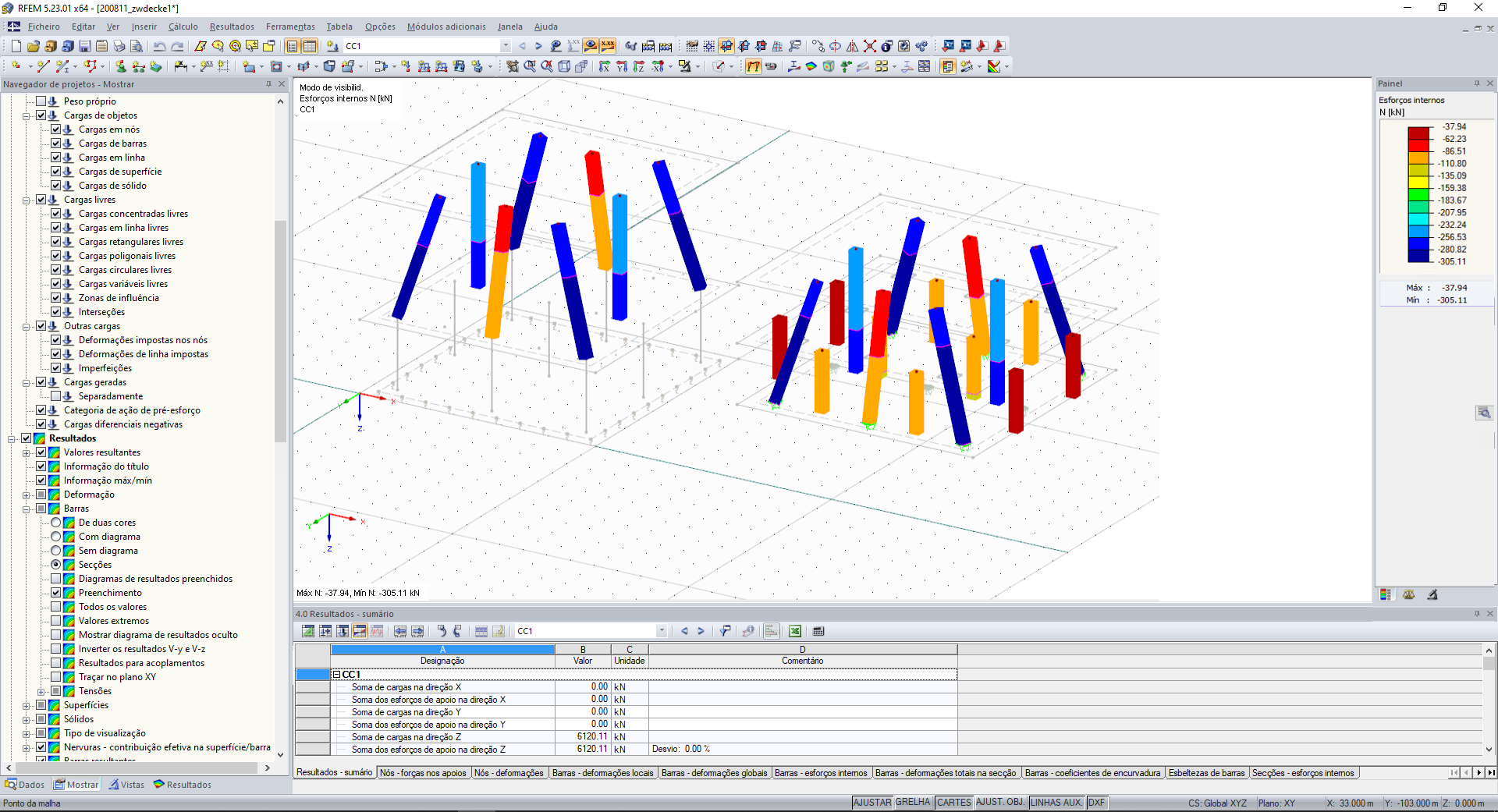Open the Vistas navigator tab

click(x=126, y=785)
